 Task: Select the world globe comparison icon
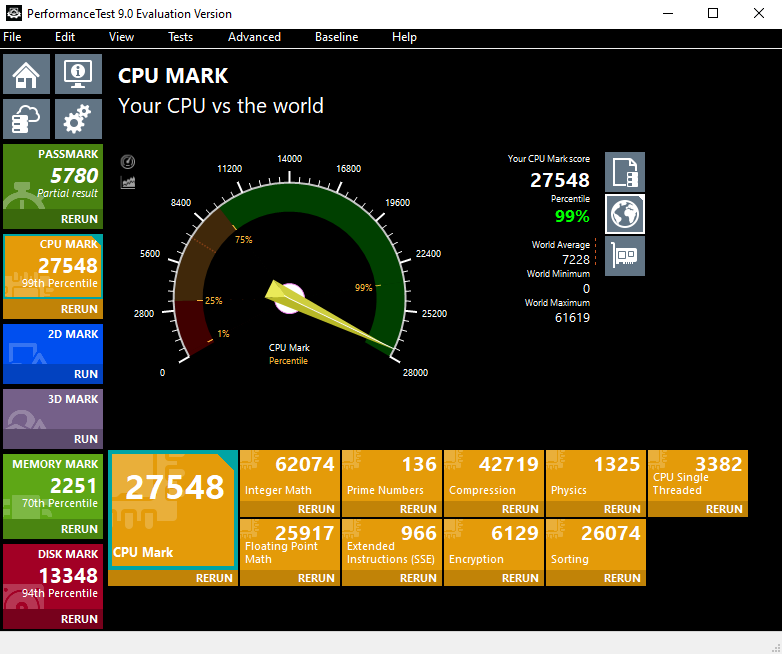click(x=625, y=214)
